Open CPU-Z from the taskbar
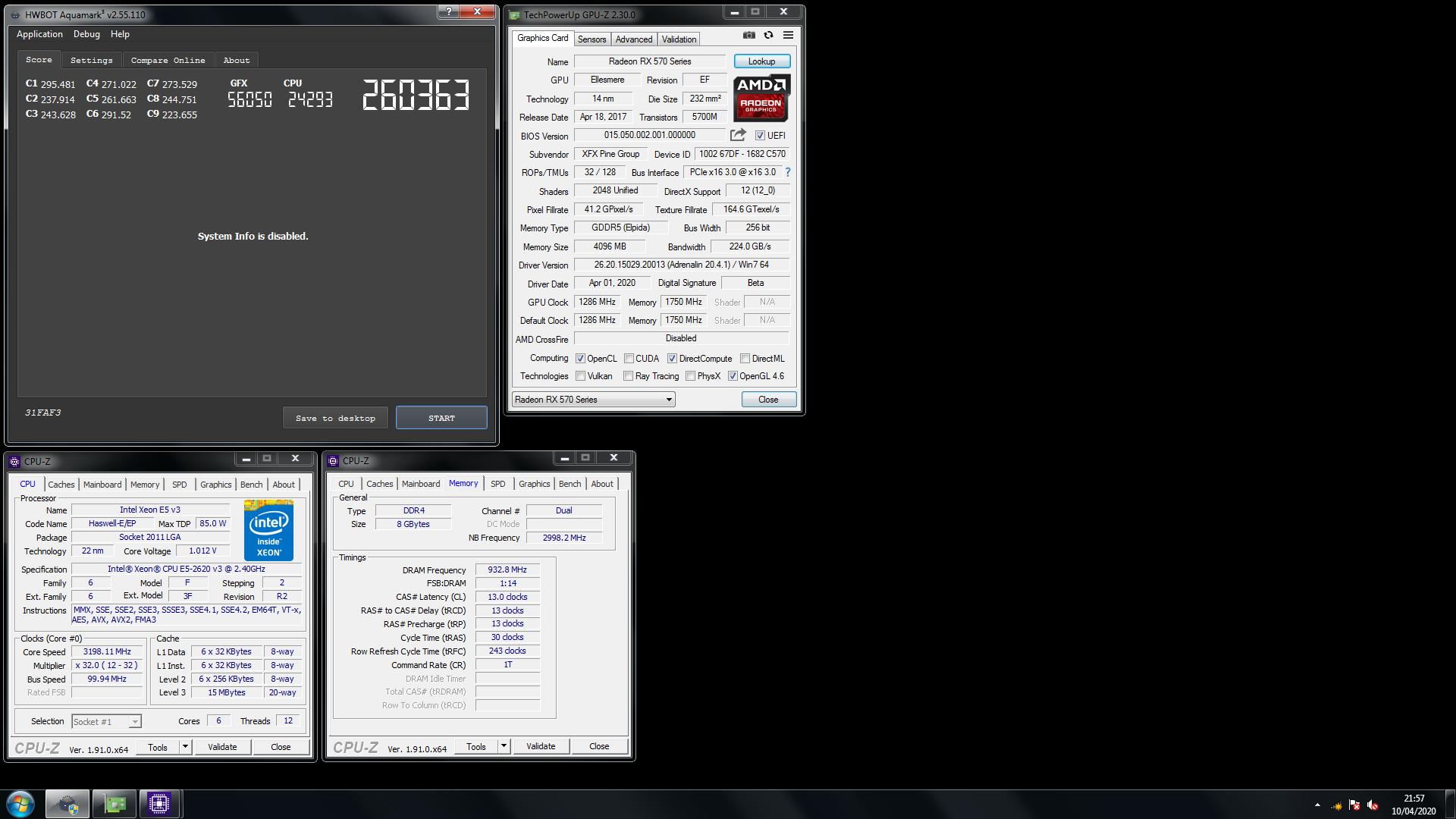Viewport: 1456px width, 819px height. coord(159,804)
